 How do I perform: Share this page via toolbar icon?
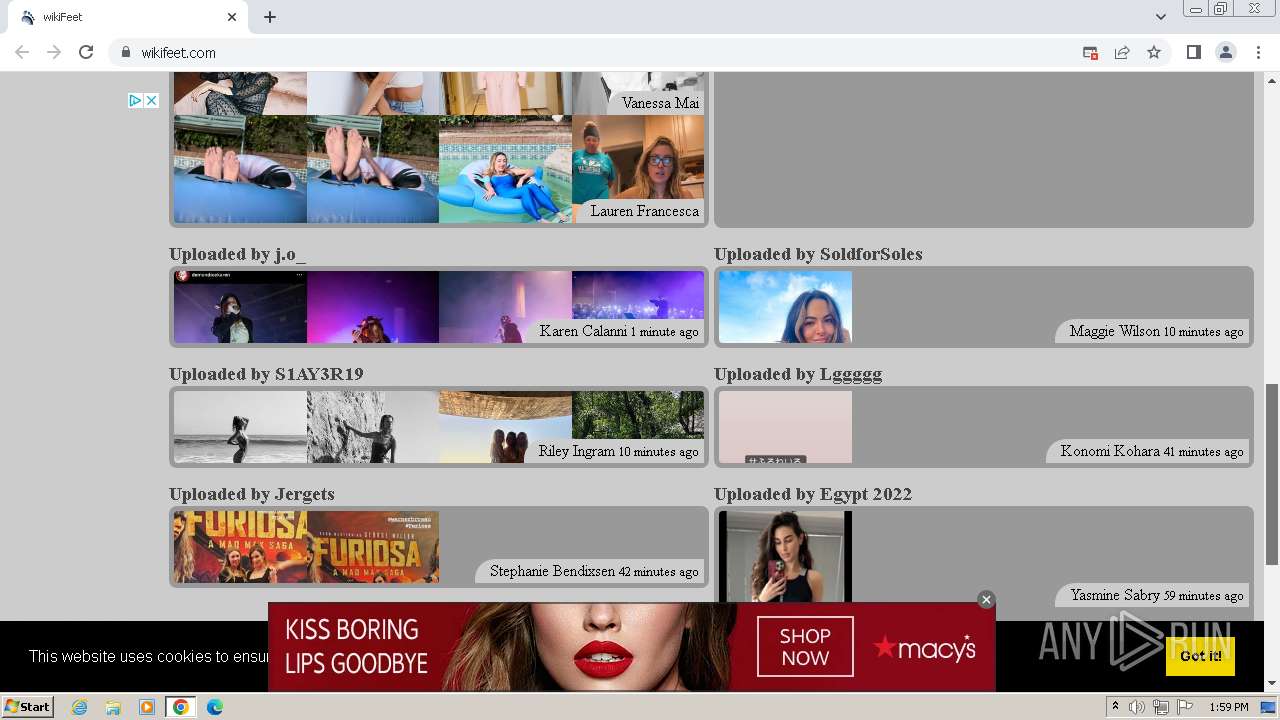point(1122,53)
